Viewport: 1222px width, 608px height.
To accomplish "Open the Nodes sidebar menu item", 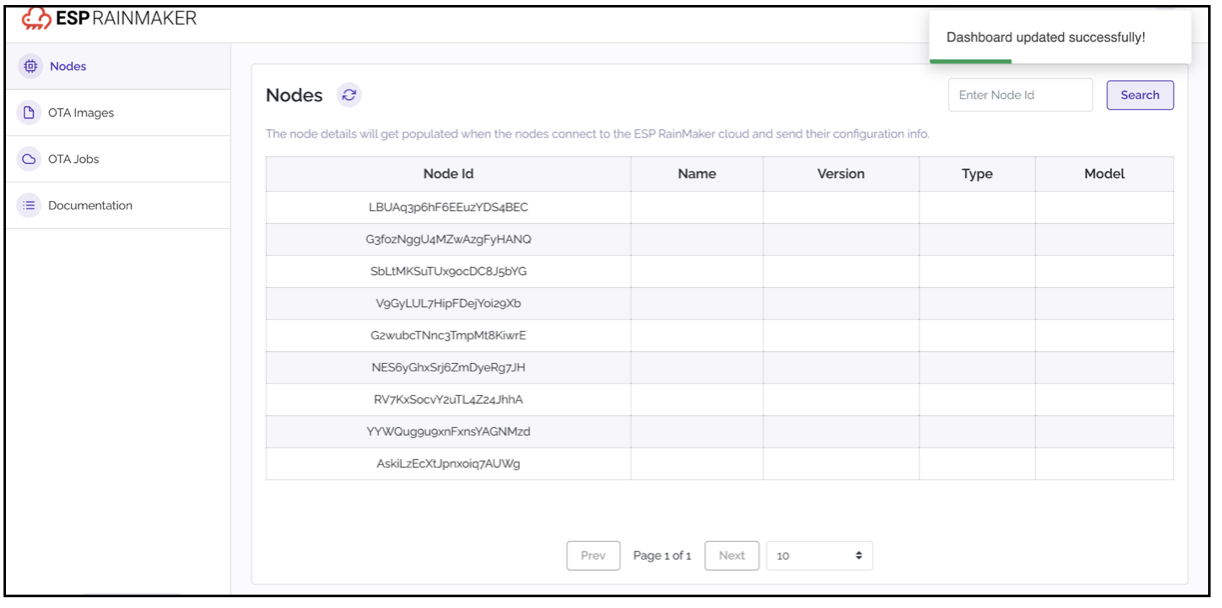I will [118, 66].
